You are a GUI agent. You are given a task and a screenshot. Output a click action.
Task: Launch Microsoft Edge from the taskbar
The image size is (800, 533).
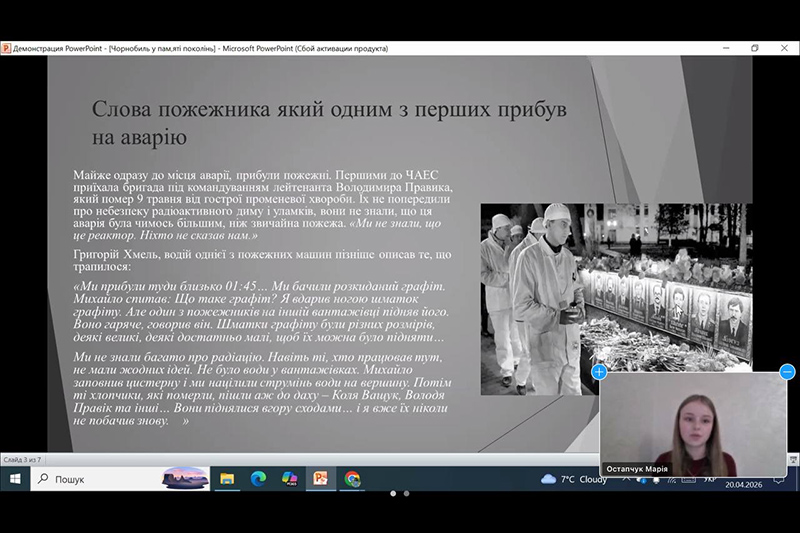[258, 479]
